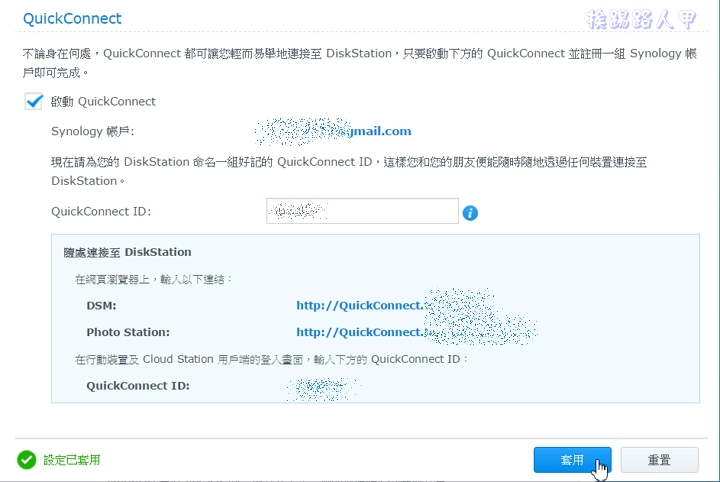
Task: Click the green 設定已套用 status checkmark icon
Action: (27, 460)
